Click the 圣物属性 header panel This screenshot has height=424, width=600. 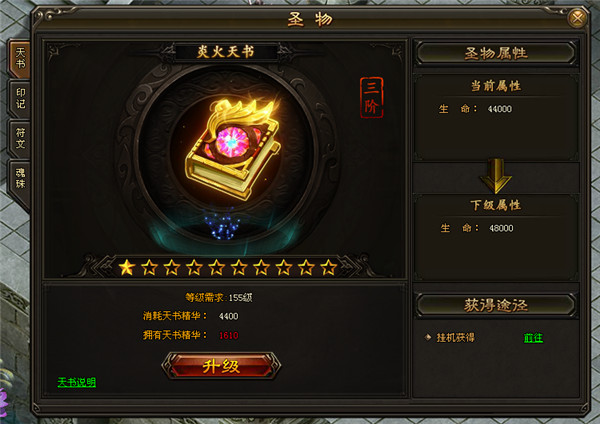[x=496, y=53]
